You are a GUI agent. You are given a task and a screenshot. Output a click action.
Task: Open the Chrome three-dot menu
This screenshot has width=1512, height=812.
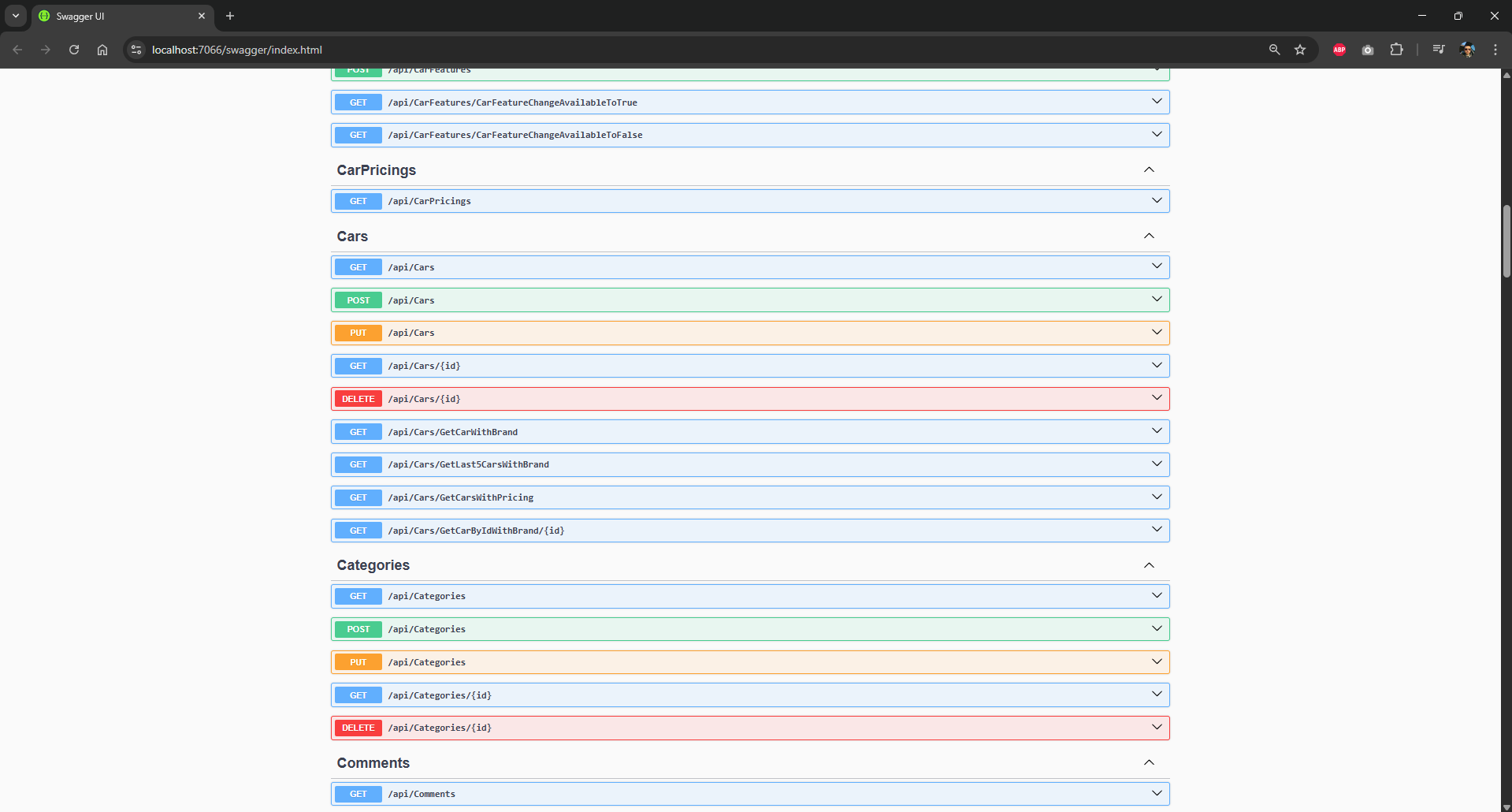point(1495,50)
